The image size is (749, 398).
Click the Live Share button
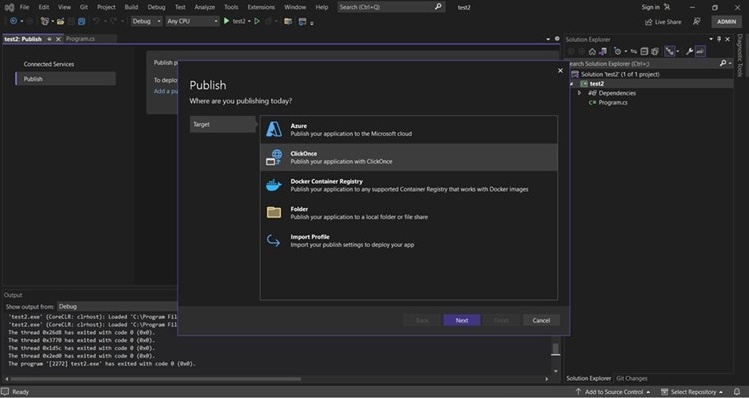click(663, 22)
